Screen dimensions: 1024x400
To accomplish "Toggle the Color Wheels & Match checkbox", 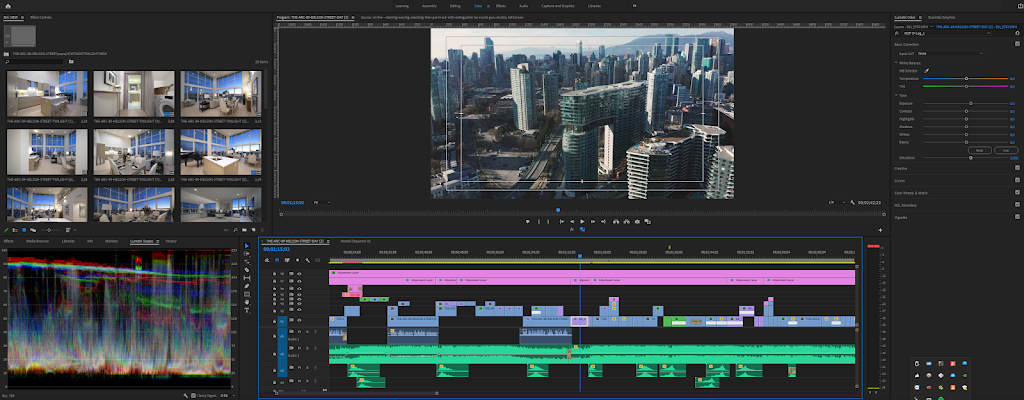I will 1017,192.
